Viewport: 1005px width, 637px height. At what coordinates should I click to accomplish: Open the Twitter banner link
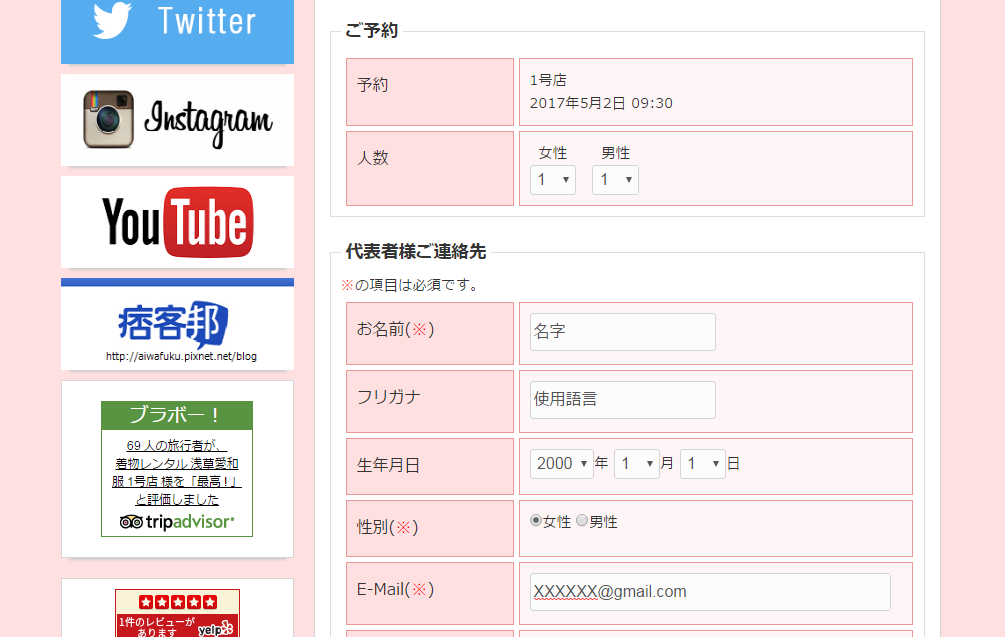[177, 31]
